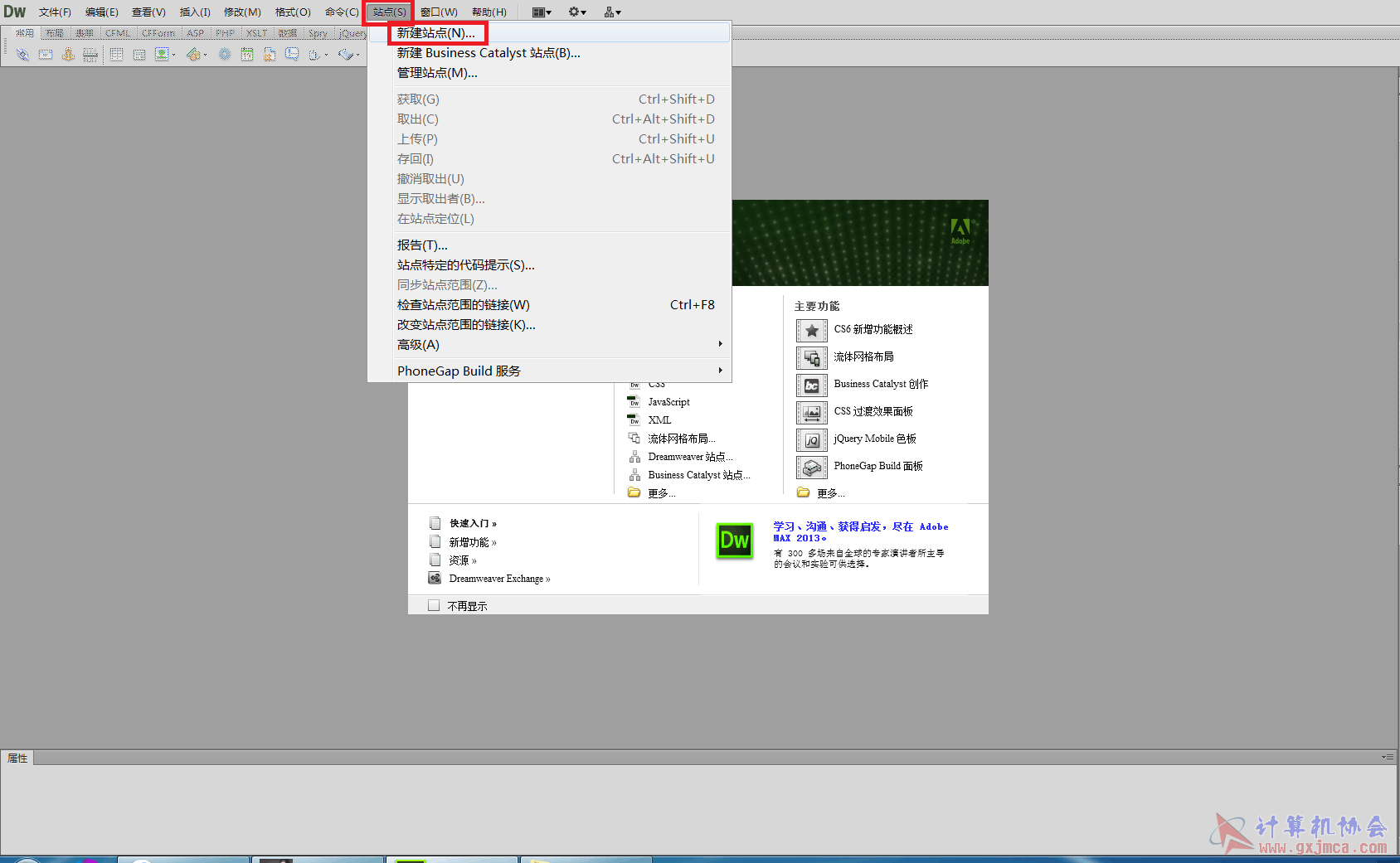The width and height of the screenshot is (1400, 863).
Task: Click the Business Catalyst 站点... link
Action: coord(699,475)
